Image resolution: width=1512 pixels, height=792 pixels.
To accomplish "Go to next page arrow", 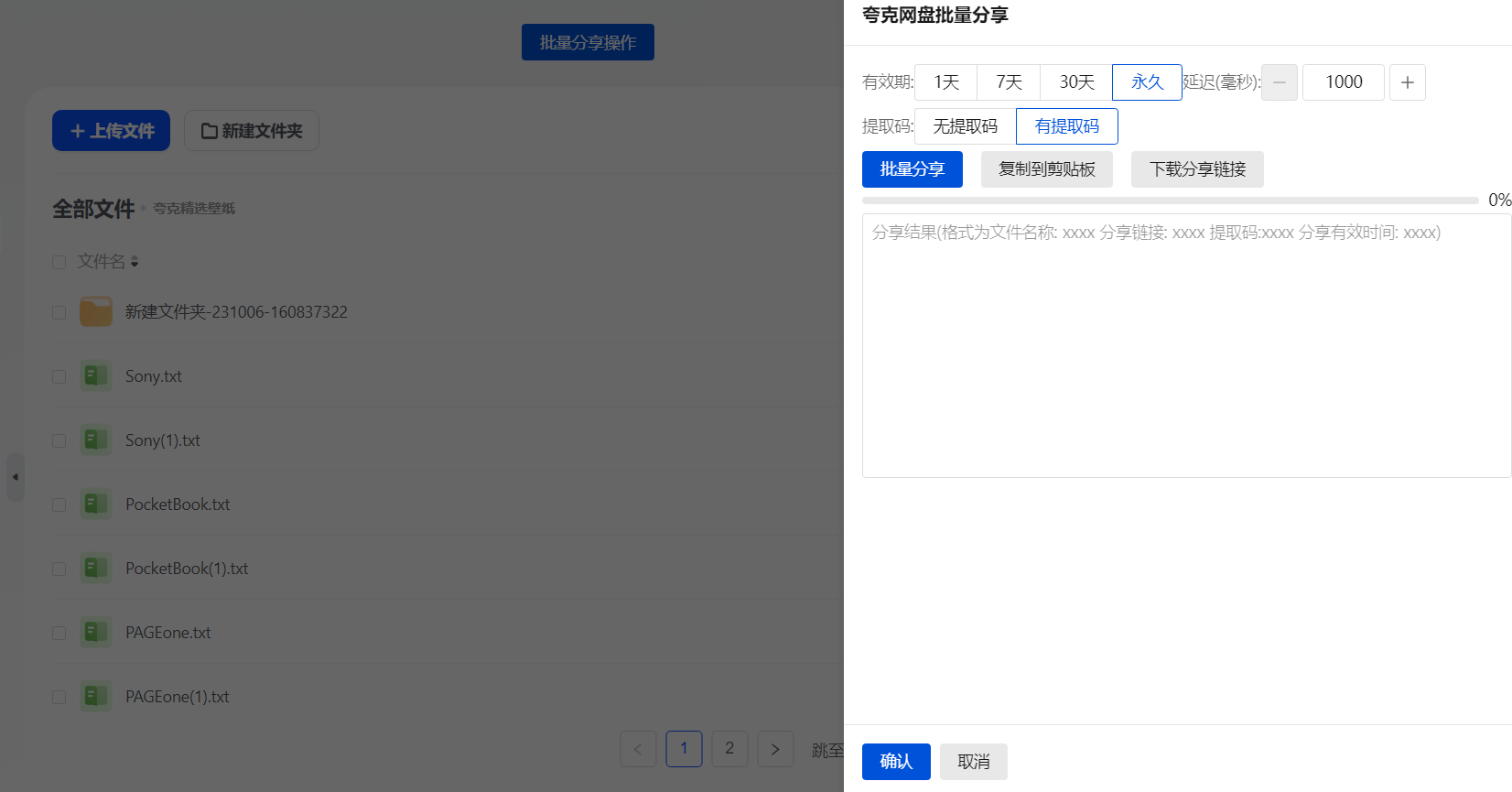I will click(775, 749).
